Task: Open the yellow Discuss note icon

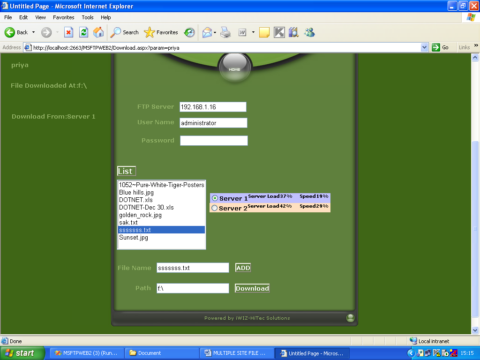Action: tap(264, 32)
